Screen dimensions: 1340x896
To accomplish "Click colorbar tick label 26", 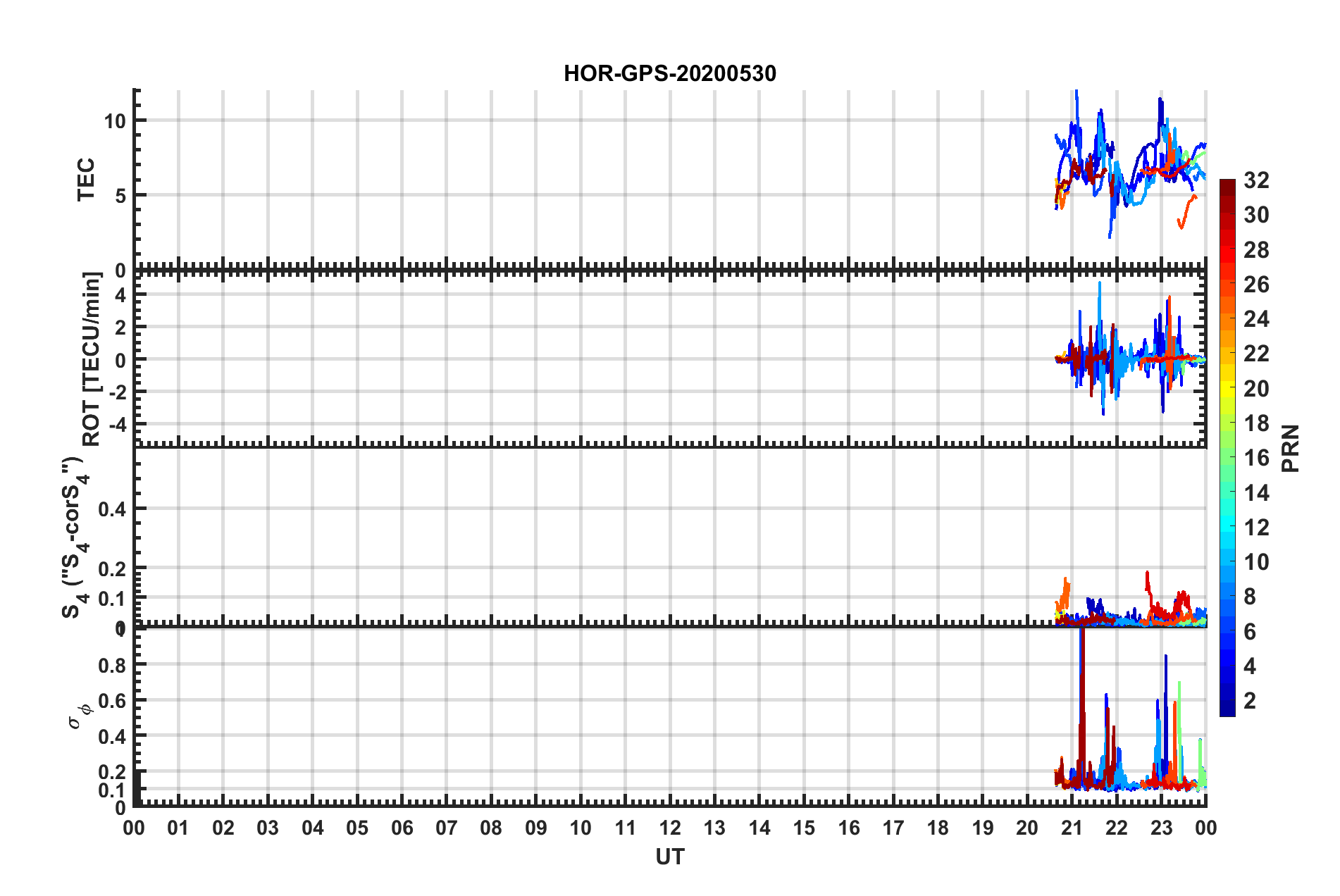I will [x=1256, y=285].
